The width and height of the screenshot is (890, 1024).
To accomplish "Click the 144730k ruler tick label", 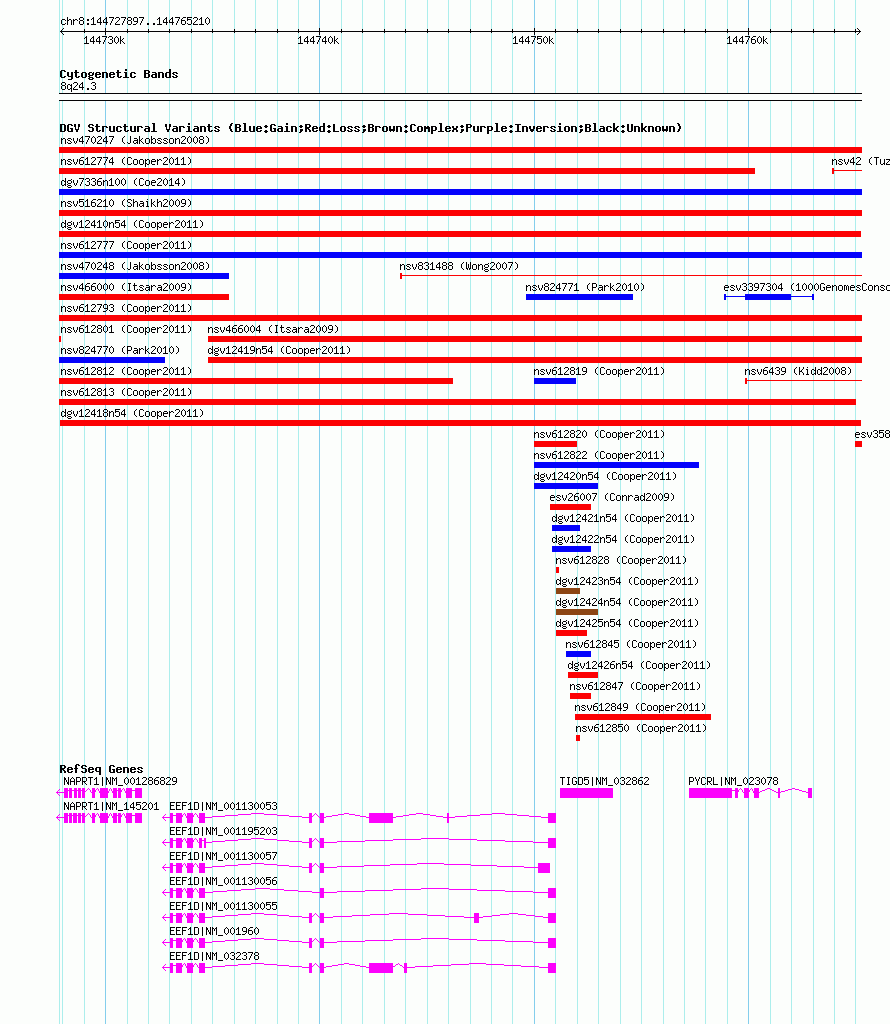I will (104, 40).
